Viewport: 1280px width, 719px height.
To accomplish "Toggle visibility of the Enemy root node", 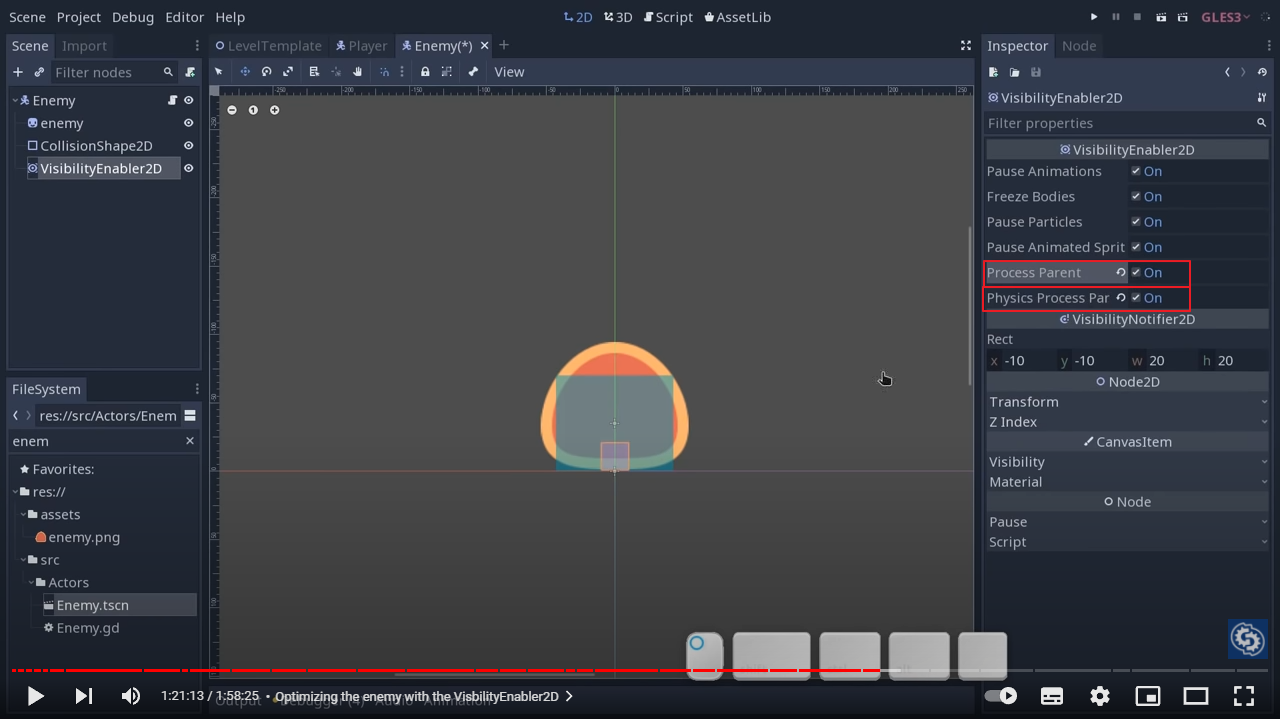I will click(x=188, y=100).
